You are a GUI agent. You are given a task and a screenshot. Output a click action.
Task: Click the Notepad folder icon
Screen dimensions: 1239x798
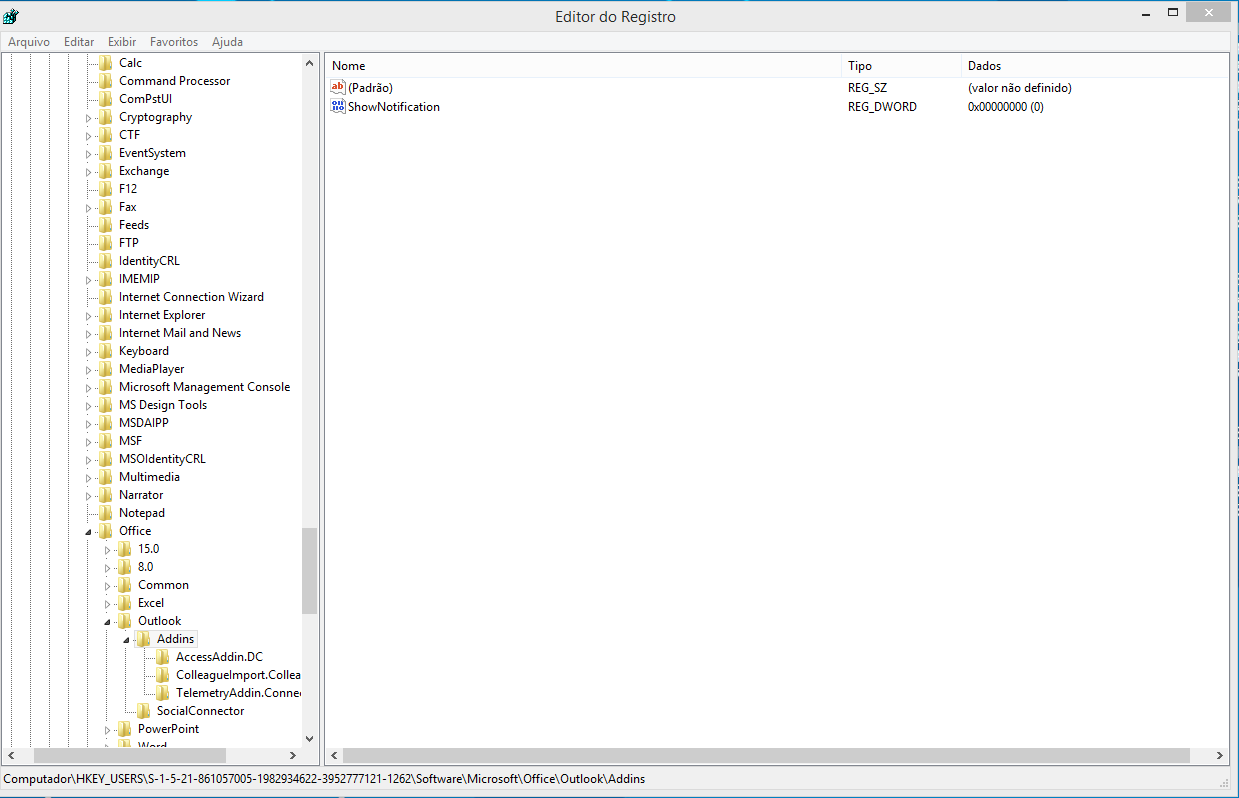105,513
